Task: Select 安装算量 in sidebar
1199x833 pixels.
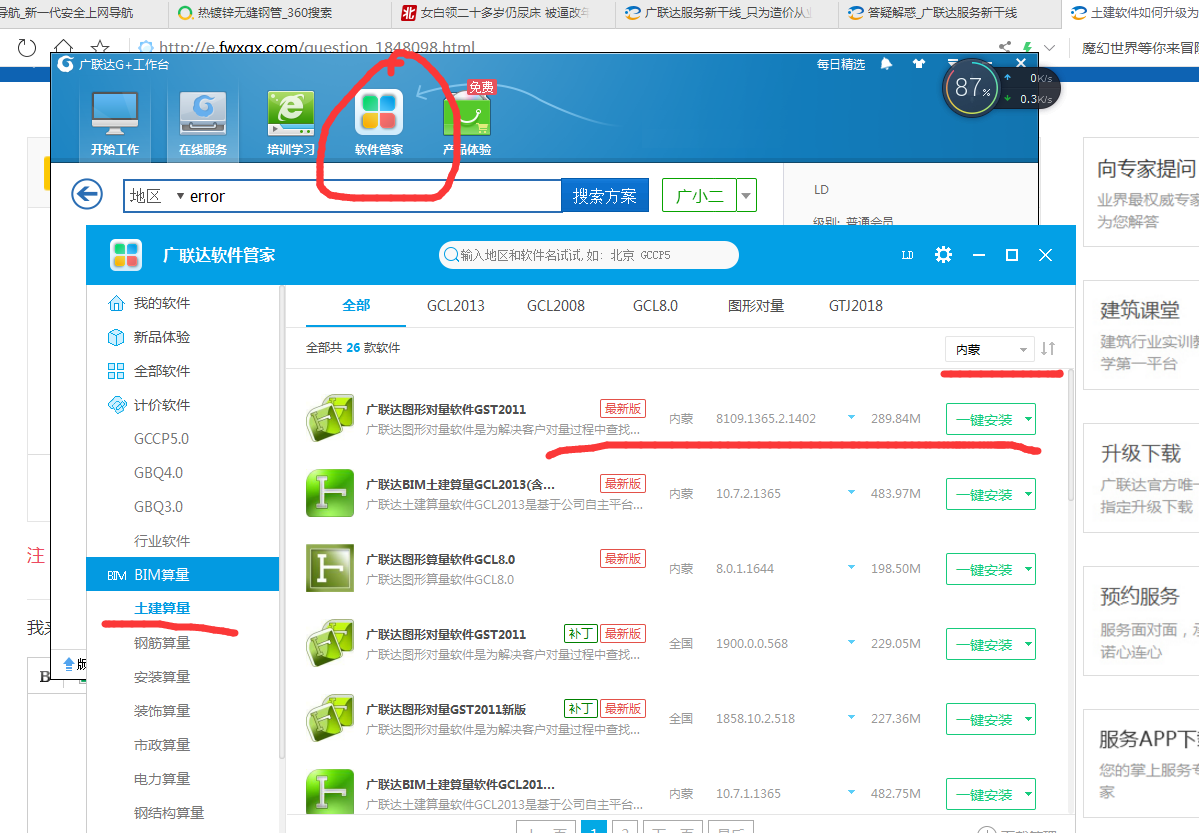Action: [162, 676]
